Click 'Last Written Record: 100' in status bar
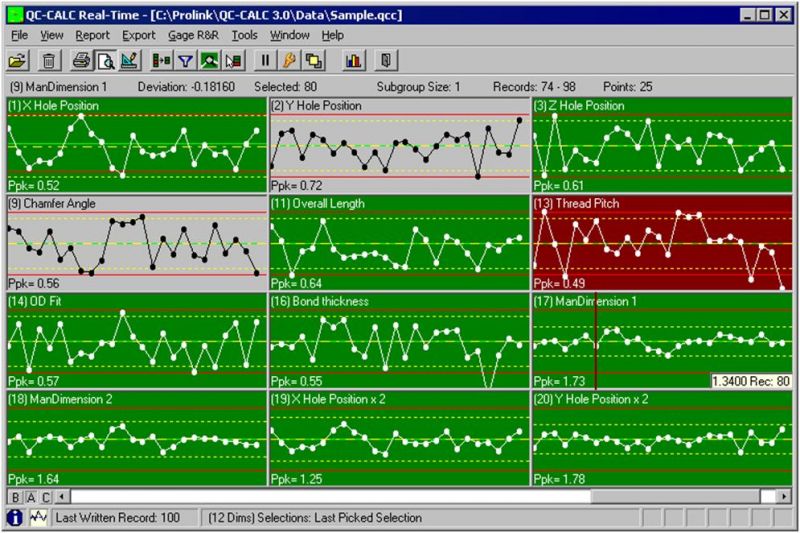This screenshot has height=533, width=800. (x=118, y=518)
